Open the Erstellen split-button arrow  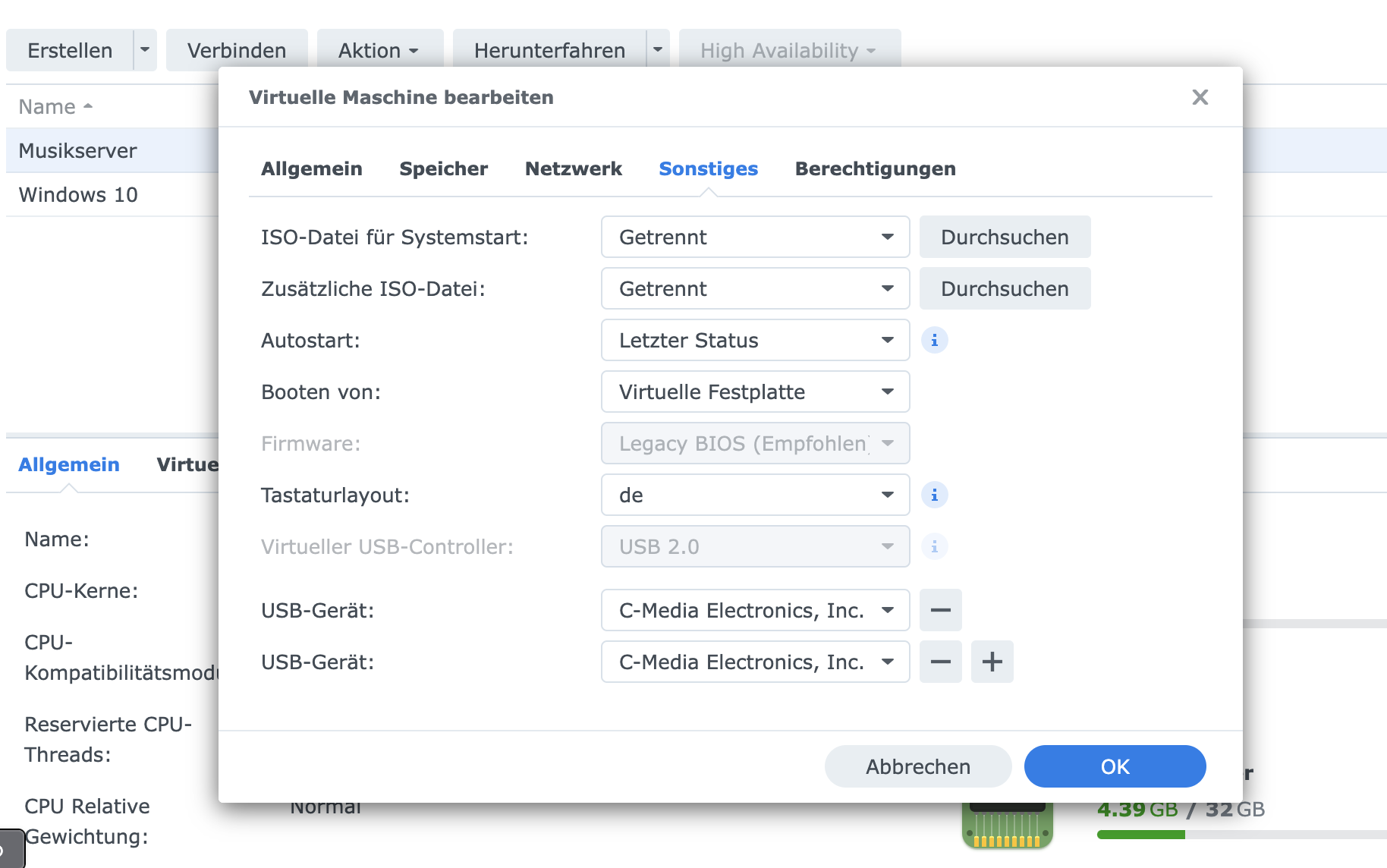pos(145,50)
